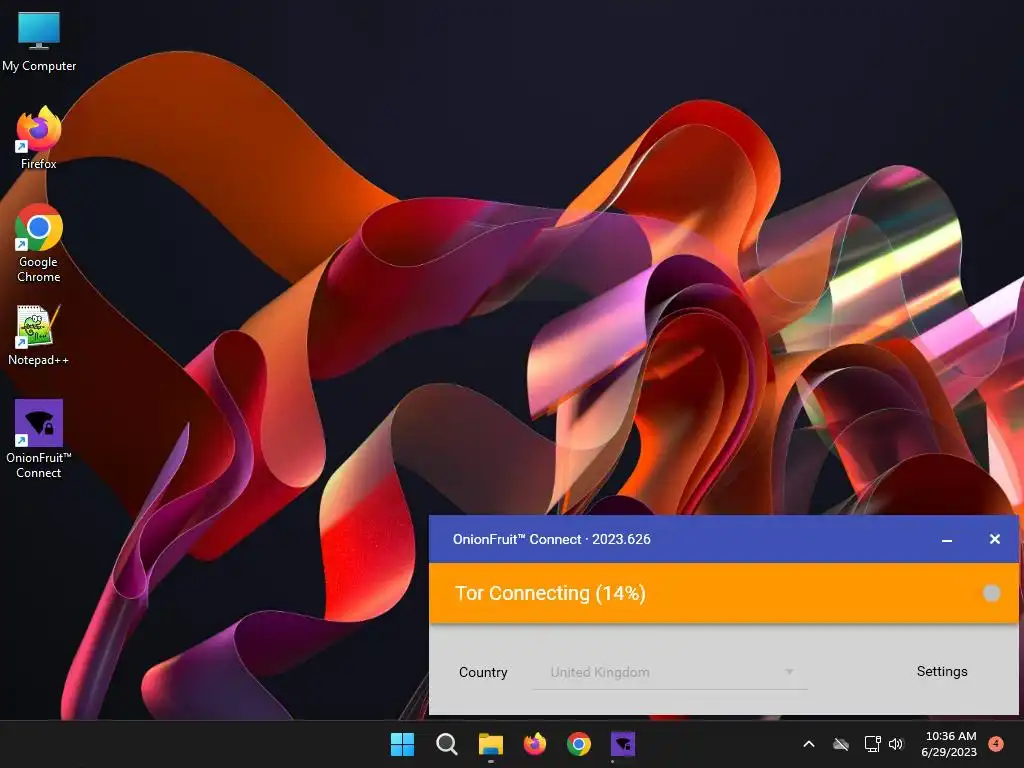Minimize the OnionFruit Connect window
Screen dimensions: 1024x768
tap(947, 539)
